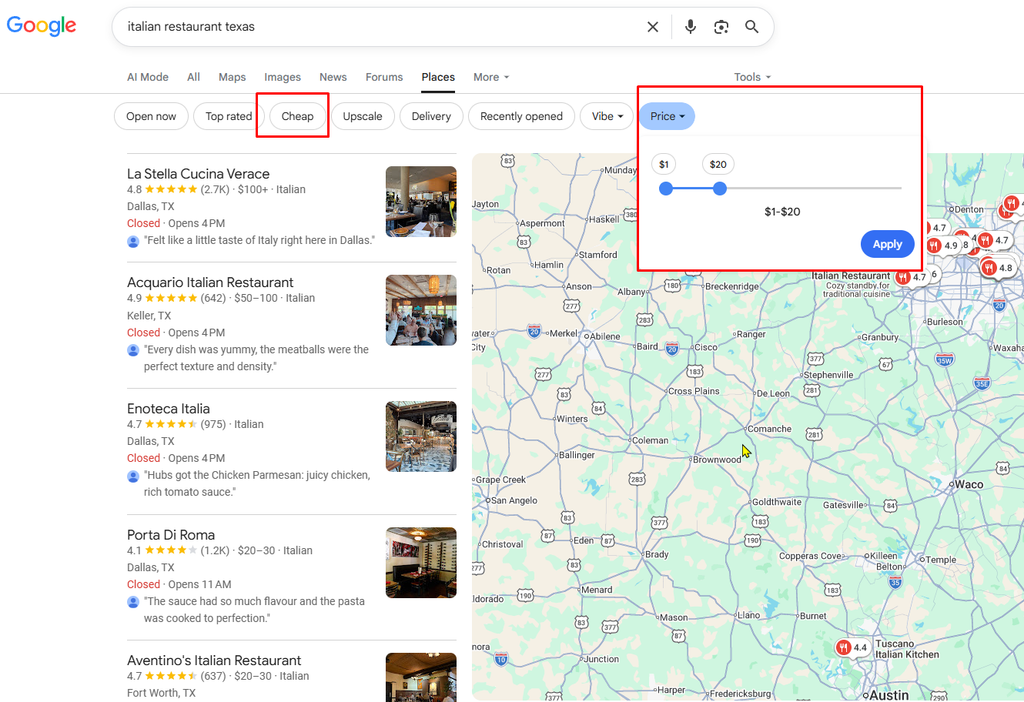The width and height of the screenshot is (1024, 702).
Task: Toggle the Open now filter chip
Action: click(x=151, y=116)
